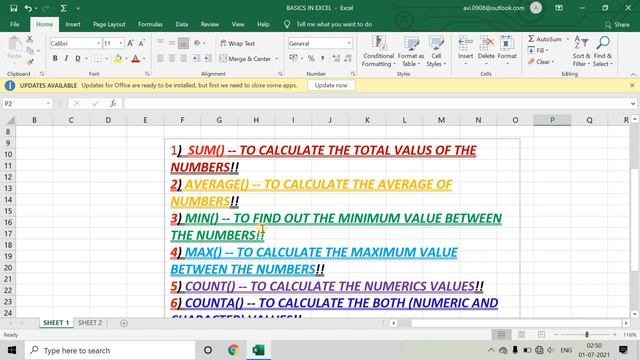Click AutoSum in Editing group
Viewport: 640px width, 360px height.
(x=545, y=39)
